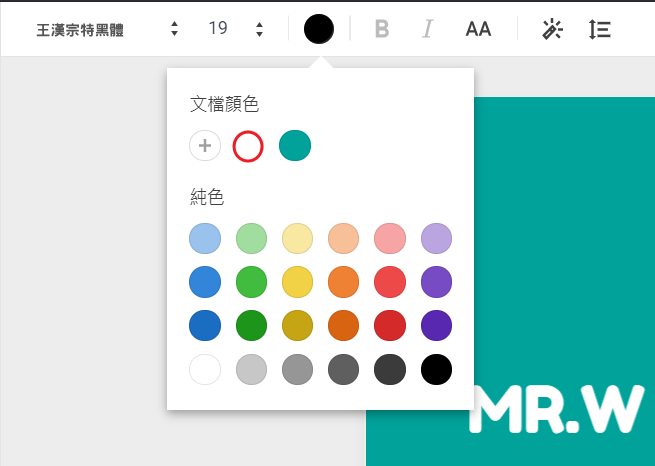655x466 pixels.
Task: Select the dark mustard-yellow swatch
Action: (297, 325)
